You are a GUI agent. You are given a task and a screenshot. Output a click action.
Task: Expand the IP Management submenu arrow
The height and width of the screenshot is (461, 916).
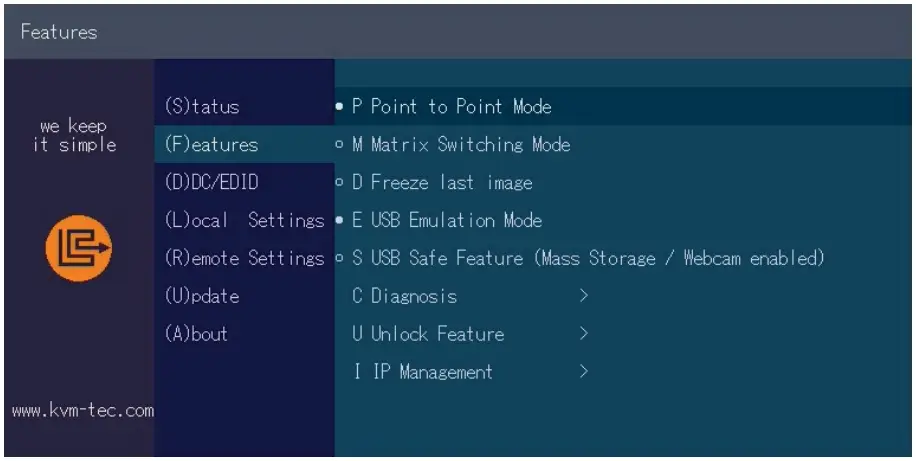[x=583, y=372]
